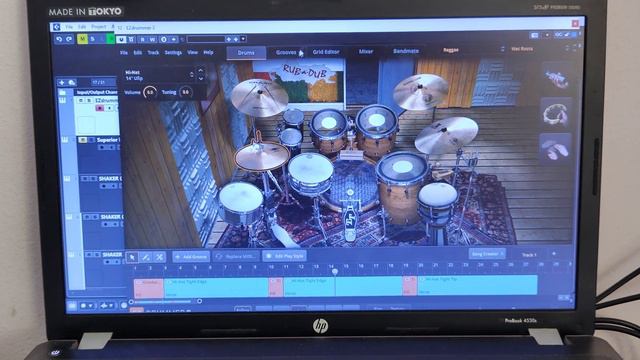
Task: Open the Mixer tab
Action: click(x=366, y=51)
